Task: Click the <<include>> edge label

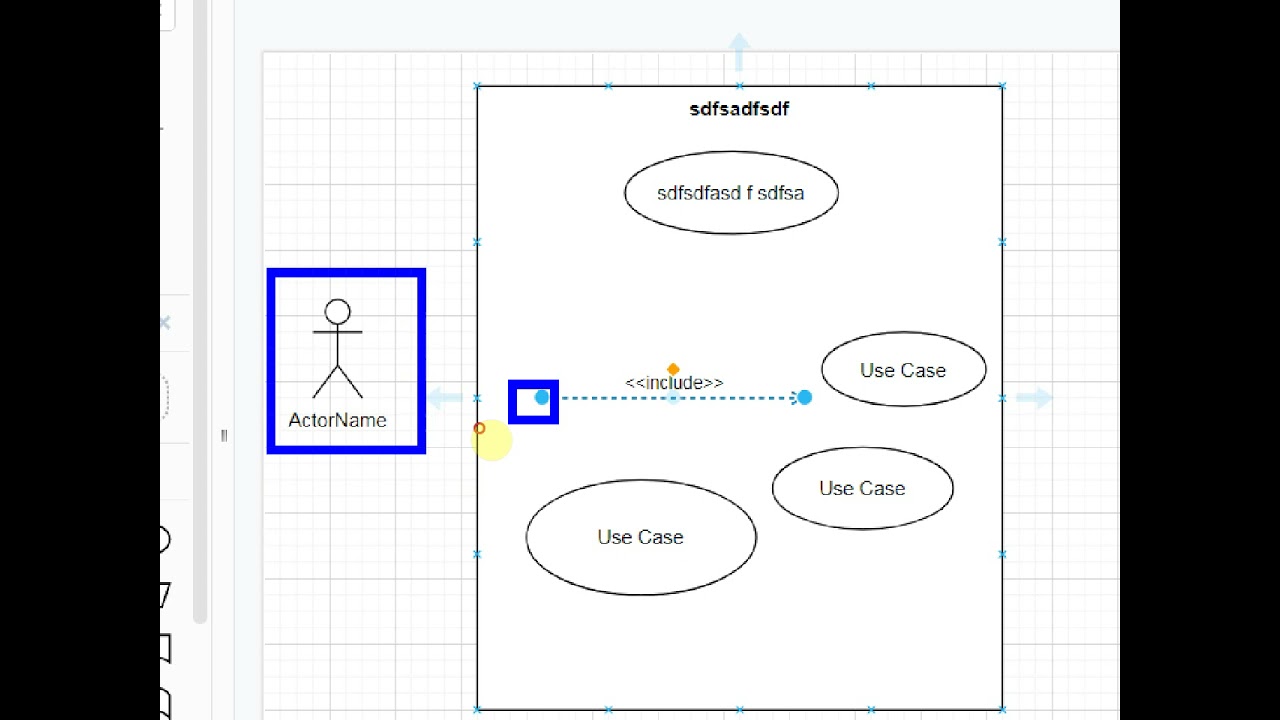Action: point(674,383)
